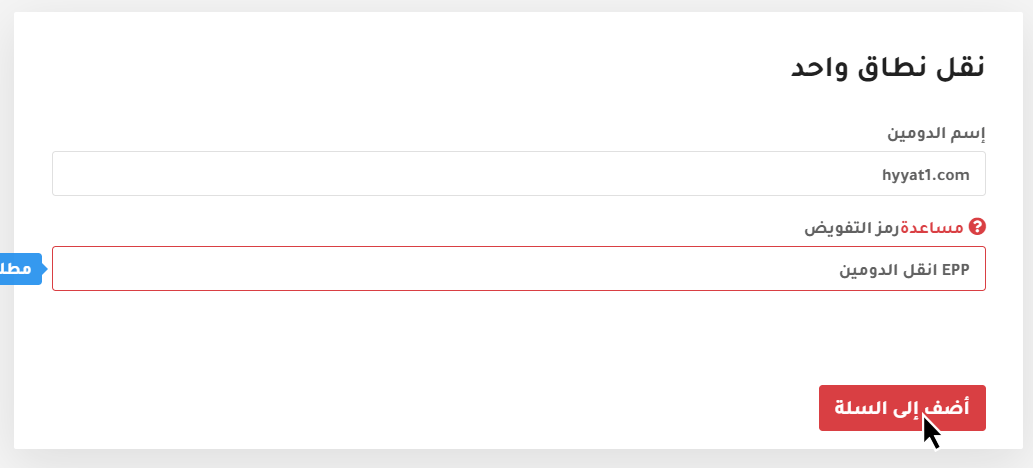Viewport: 1033px width, 468px height.
Task: Open the مساعدة help link
Action: pos(932,228)
